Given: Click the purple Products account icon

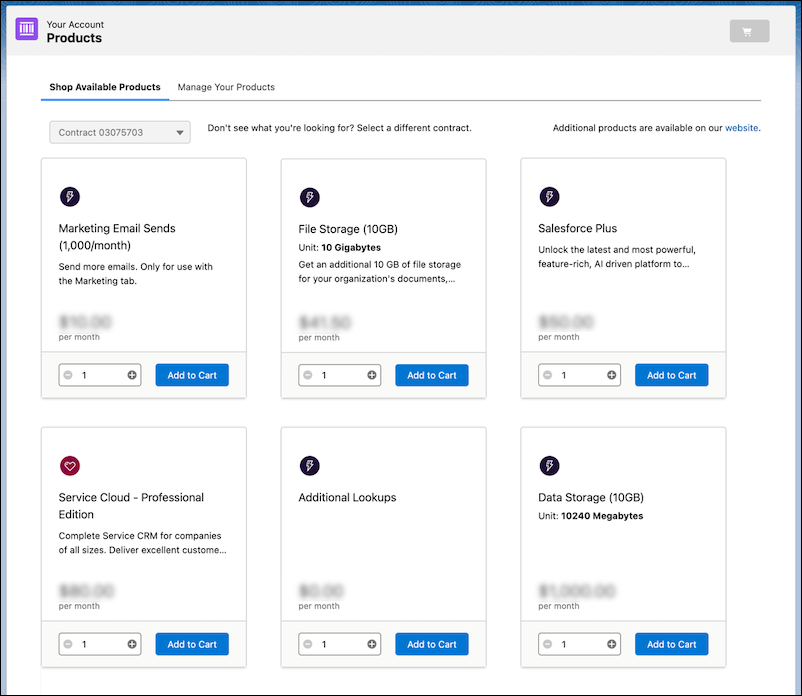Looking at the screenshot, I should pyautogui.click(x=27, y=29).
